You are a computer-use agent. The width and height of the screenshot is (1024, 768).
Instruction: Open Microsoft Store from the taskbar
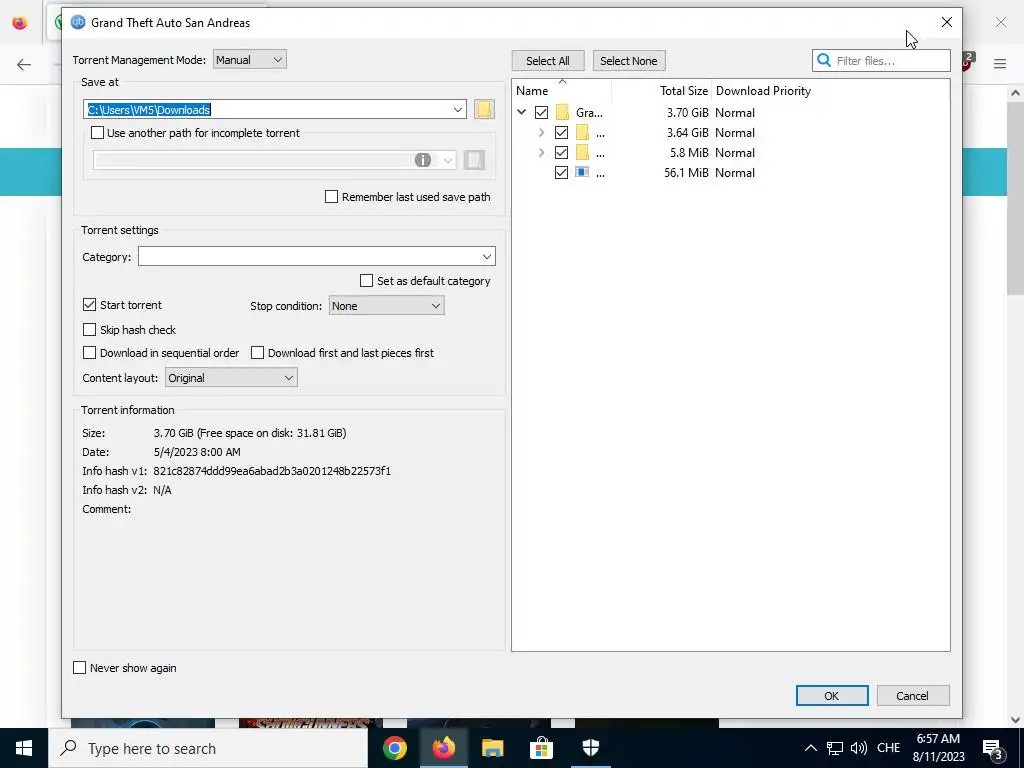(541, 748)
